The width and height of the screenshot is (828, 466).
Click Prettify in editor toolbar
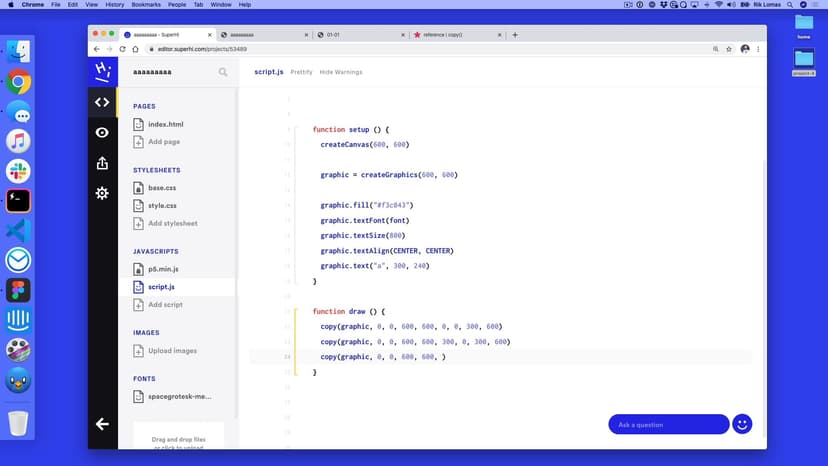click(301, 72)
